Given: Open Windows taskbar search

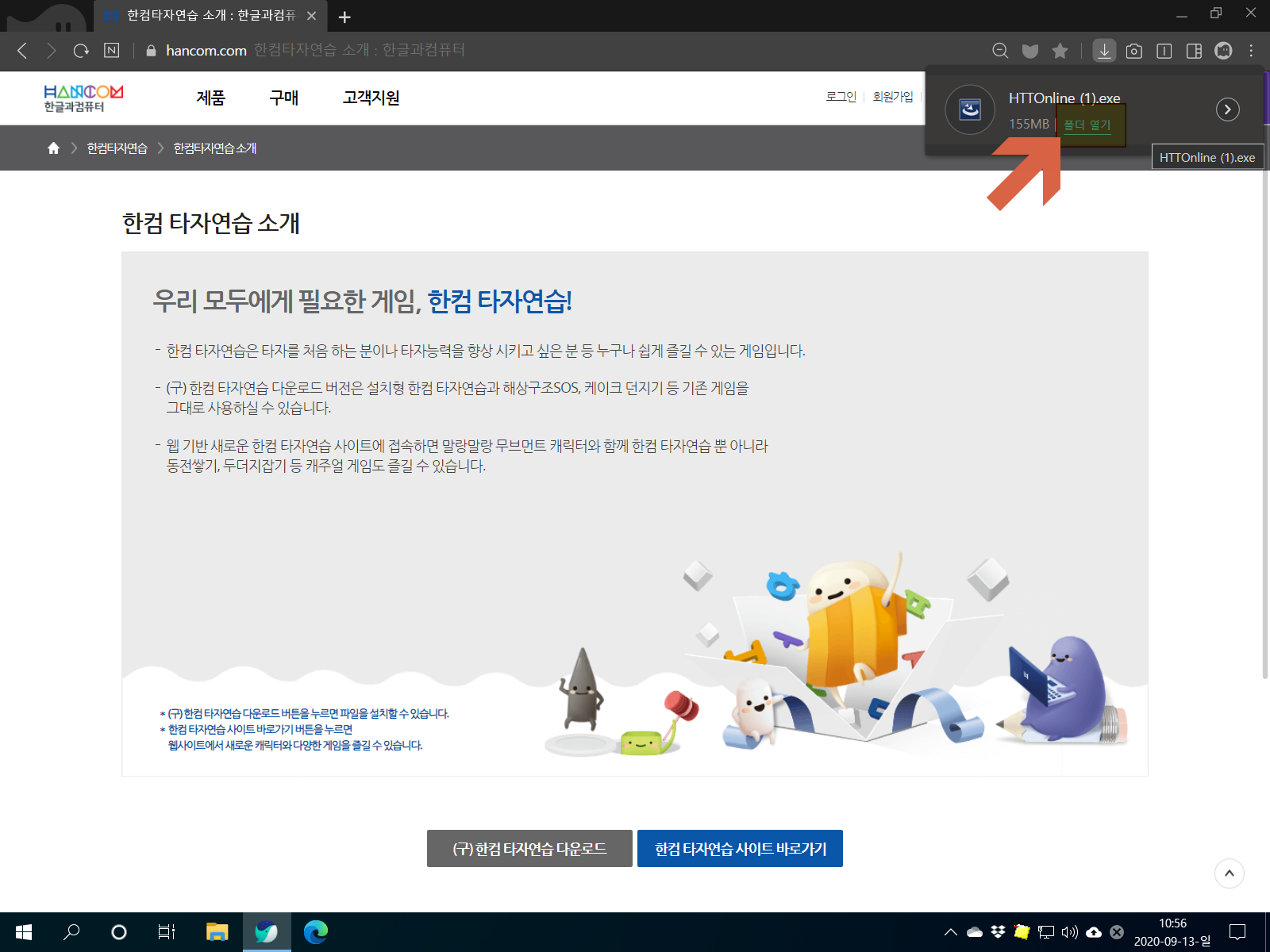Looking at the screenshot, I should tap(71, 932).
